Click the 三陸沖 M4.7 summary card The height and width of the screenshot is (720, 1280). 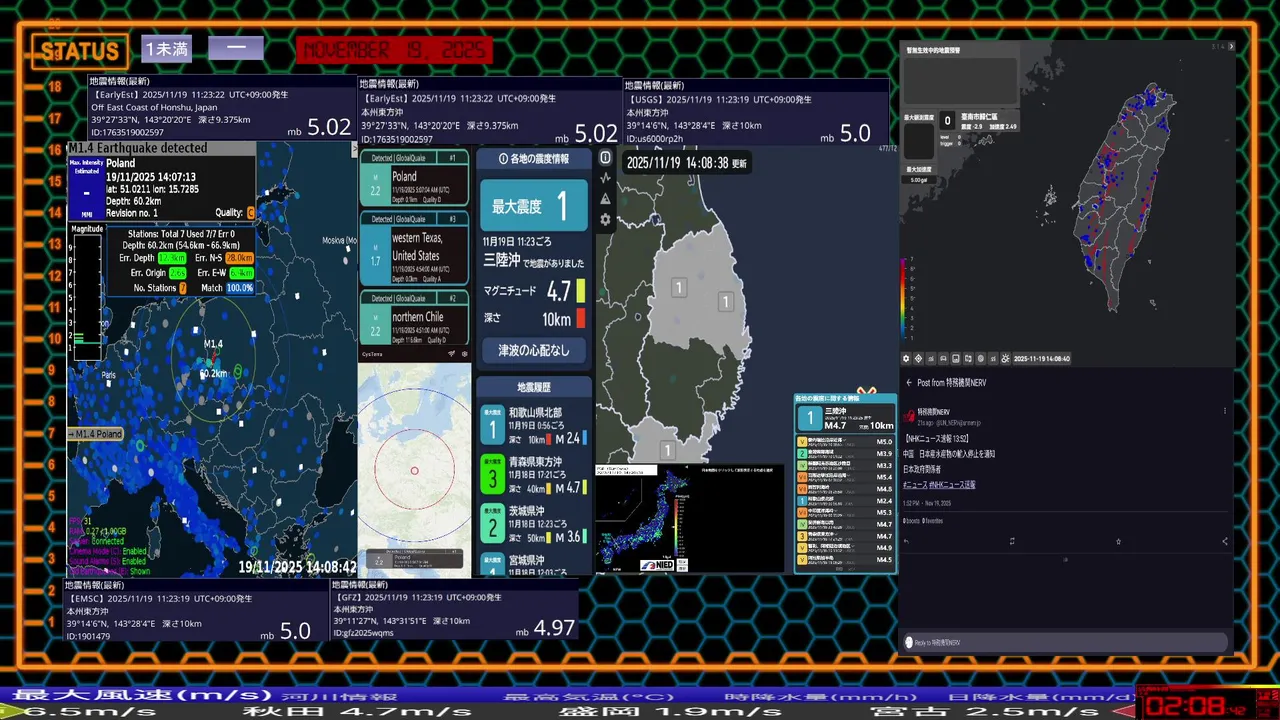click(x=845, y=417)
